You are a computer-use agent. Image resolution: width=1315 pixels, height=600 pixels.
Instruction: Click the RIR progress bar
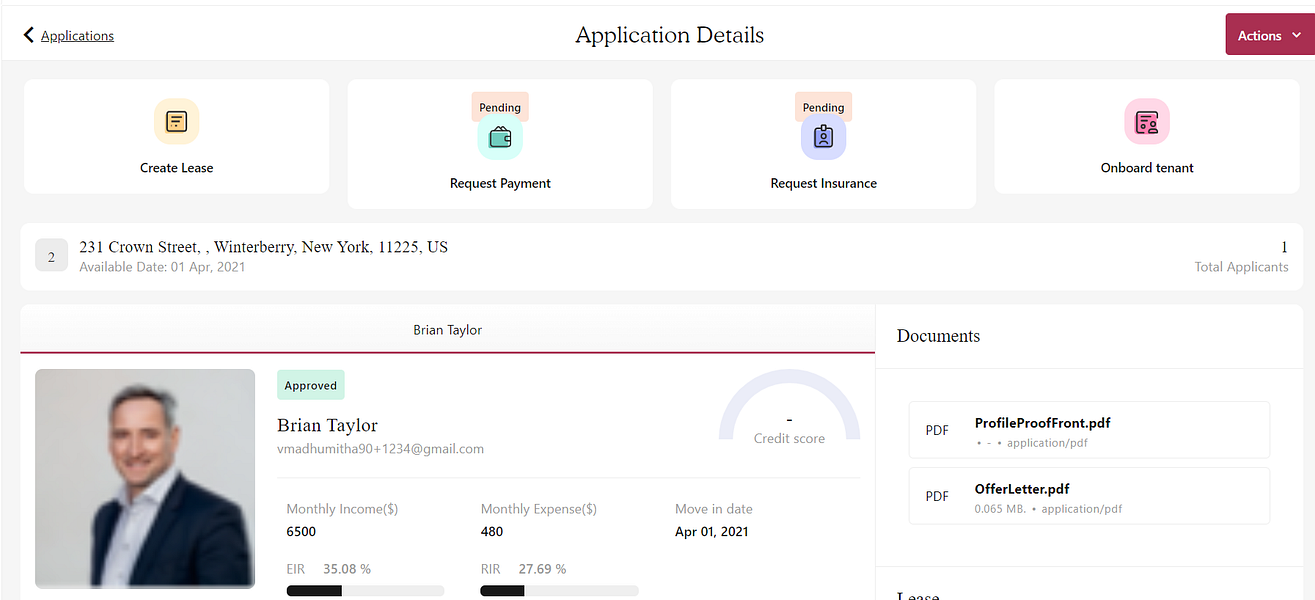pyautogui.click(x=558, y=591)
